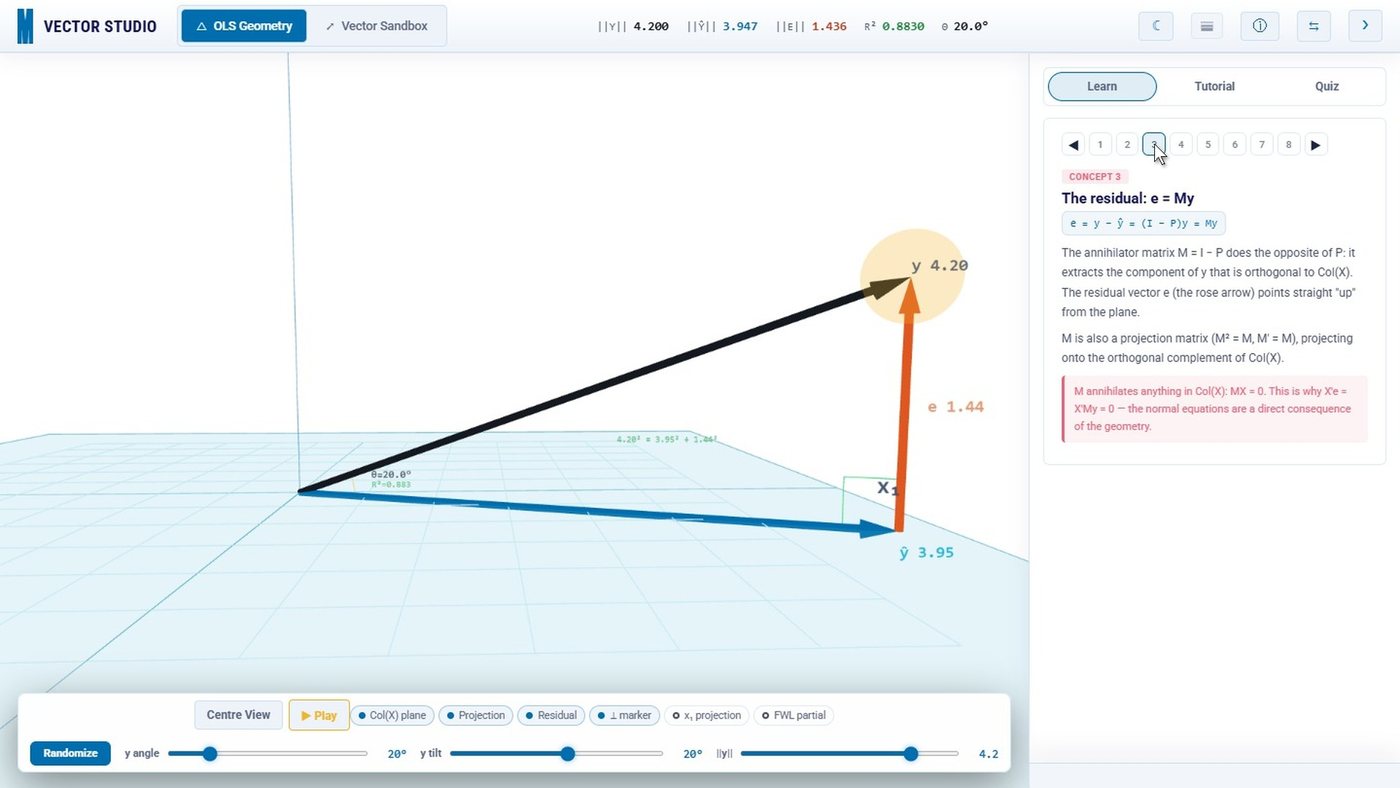
Task: Click the 'e 1.44' residual label
Action: pyautogui.click(x=956, y=407)
